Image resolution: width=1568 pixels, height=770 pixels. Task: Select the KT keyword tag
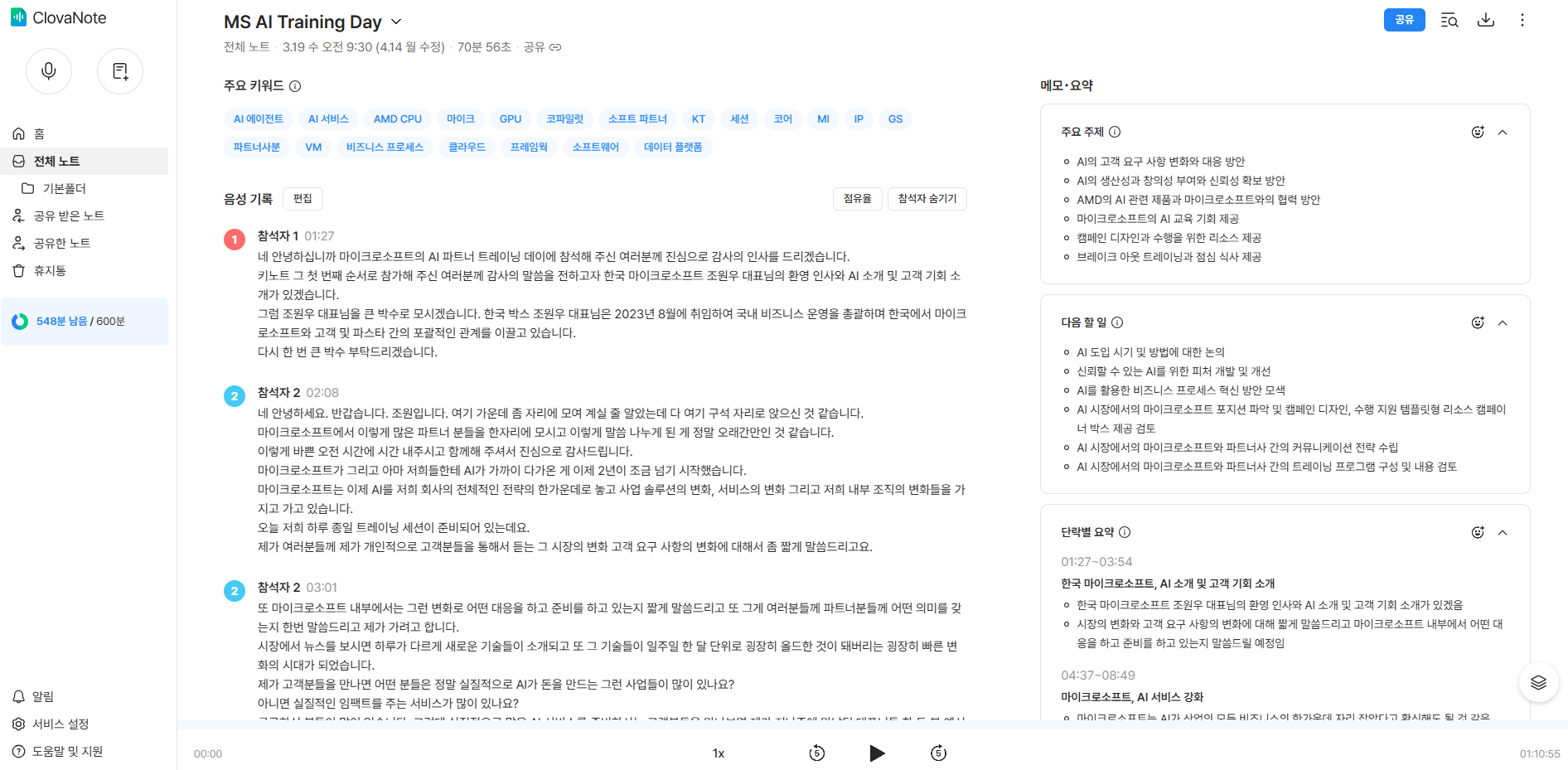tap(699, 119)
